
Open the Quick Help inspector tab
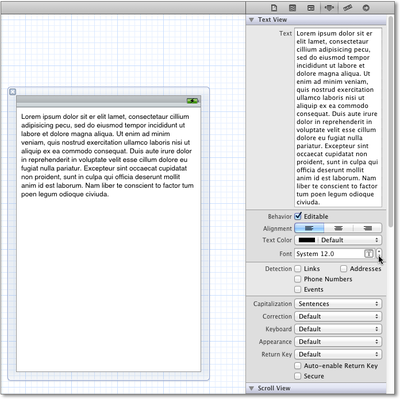pos(292,8)
